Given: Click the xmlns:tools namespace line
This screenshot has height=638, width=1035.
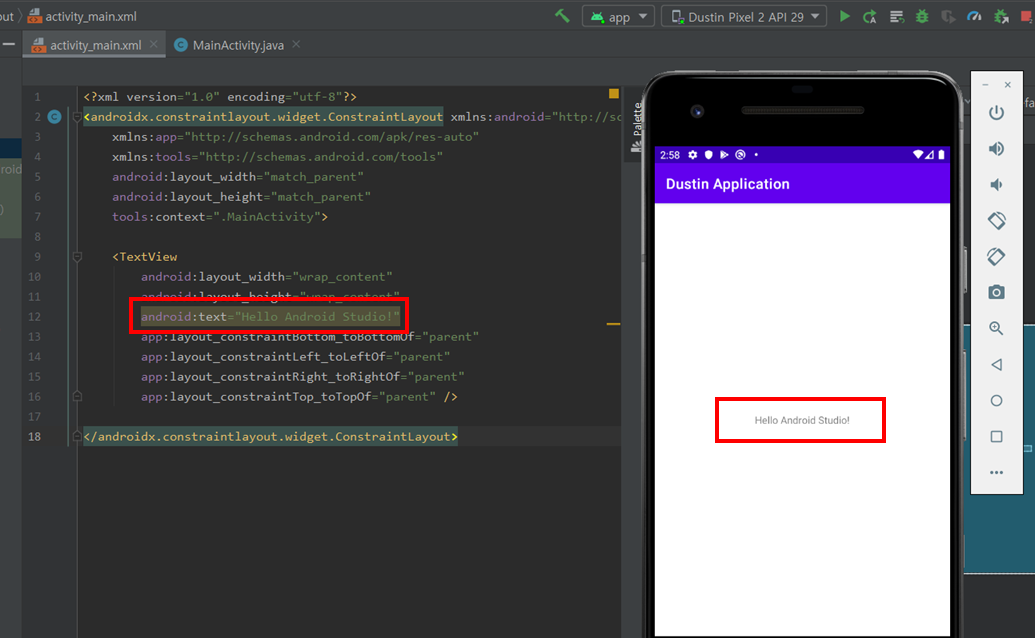Looking at the screenshot, I should point(277,157).
